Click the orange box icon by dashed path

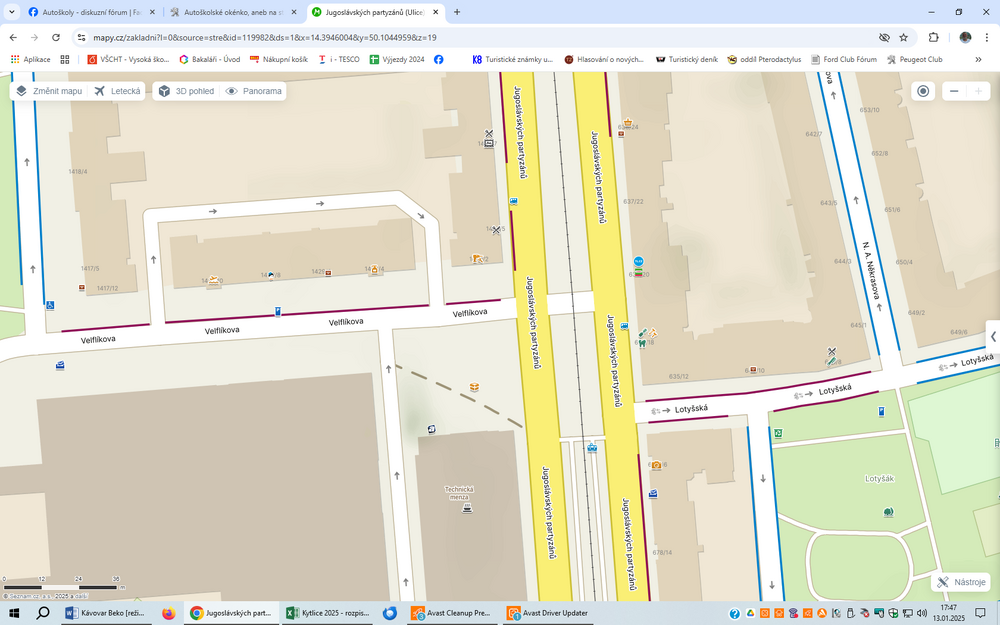click(474, 387)
